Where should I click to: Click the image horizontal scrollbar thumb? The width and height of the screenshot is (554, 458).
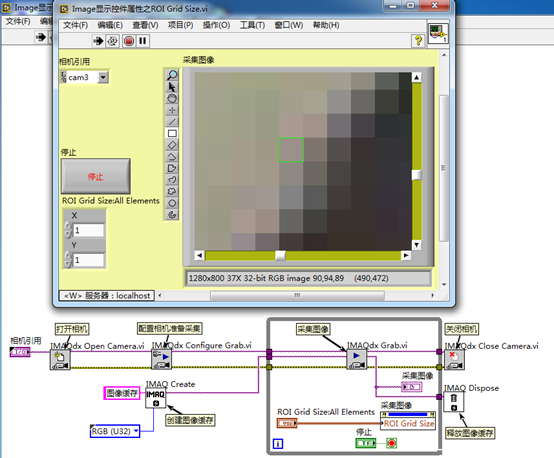[280, 255]
